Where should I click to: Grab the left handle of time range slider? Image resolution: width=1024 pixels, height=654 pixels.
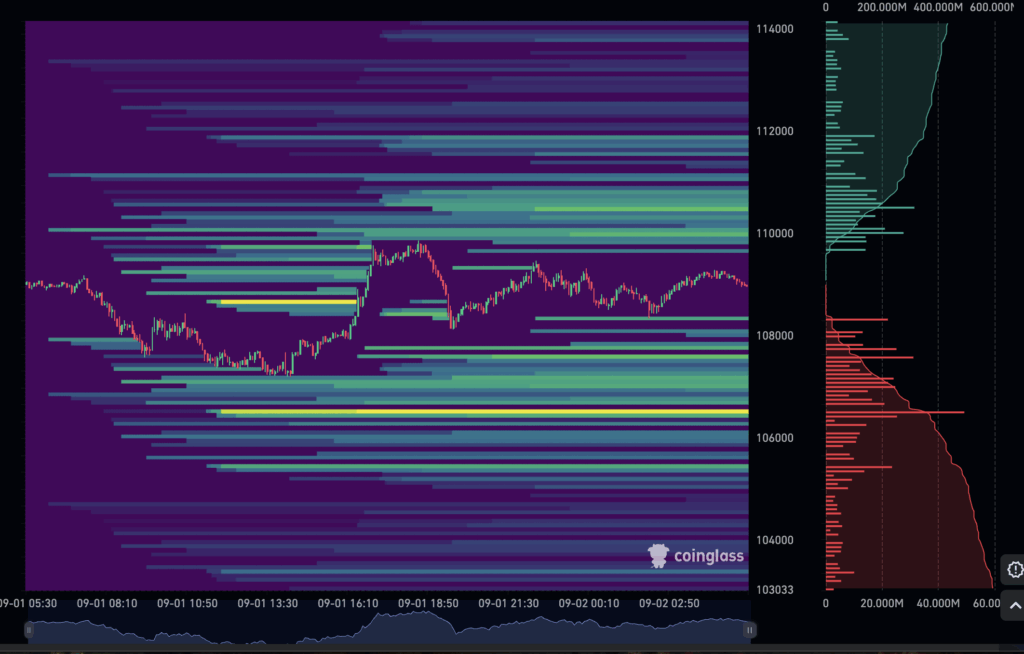[30, 630]
